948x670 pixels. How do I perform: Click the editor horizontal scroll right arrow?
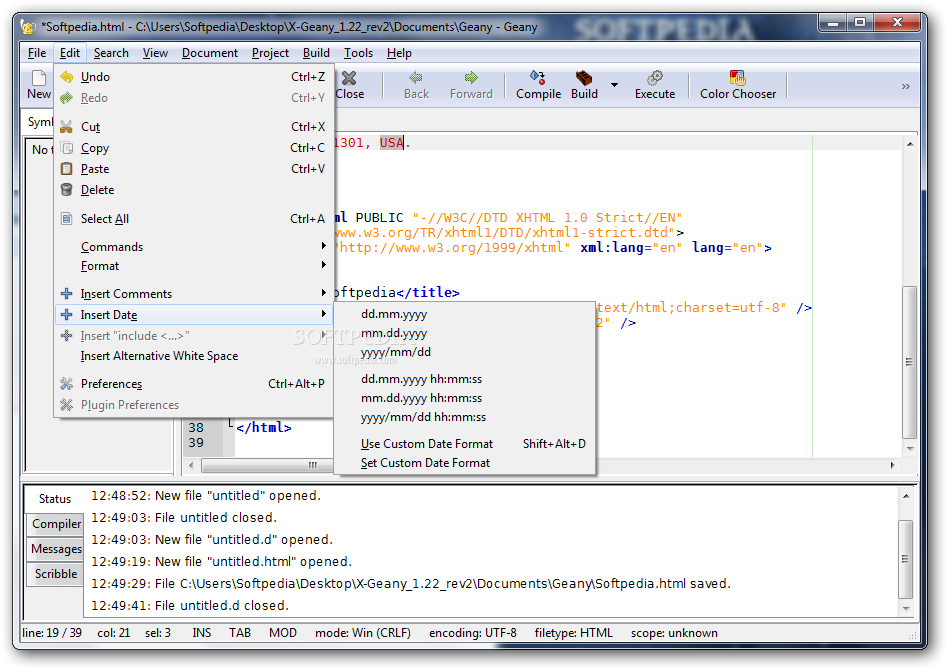tap(892, 465)
